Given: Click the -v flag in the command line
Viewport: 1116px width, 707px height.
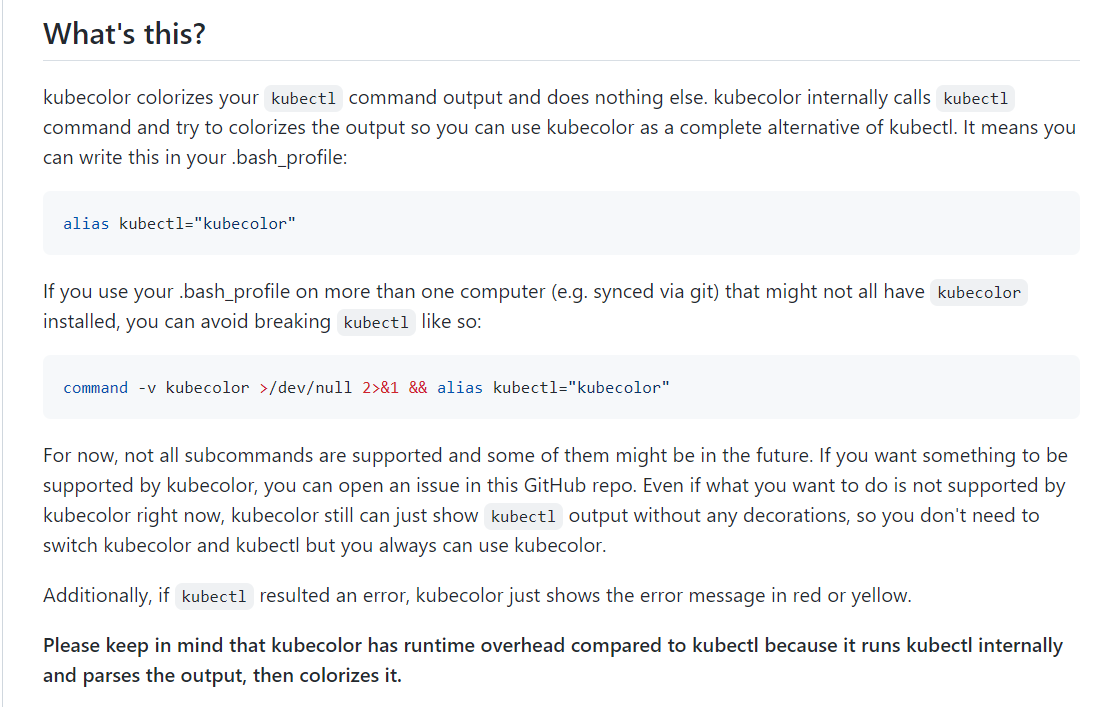Looking at the screenshot, I should pyautogui.click(x=147, y=388).
